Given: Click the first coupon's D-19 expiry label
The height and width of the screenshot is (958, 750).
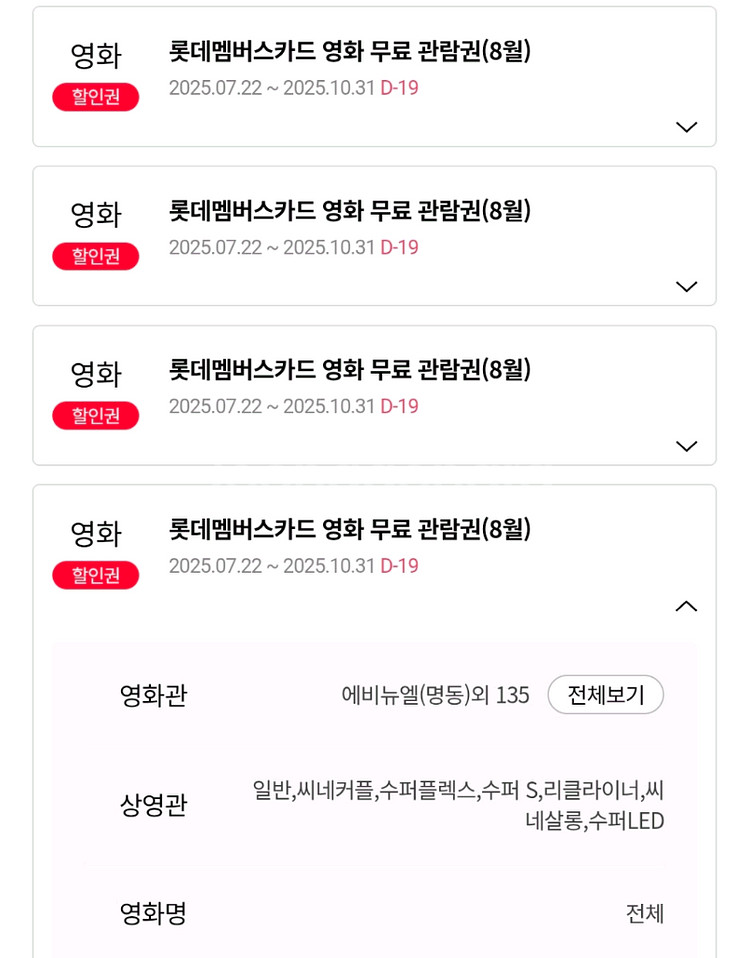Looking at the screenshot, I should tap(399, 88).
